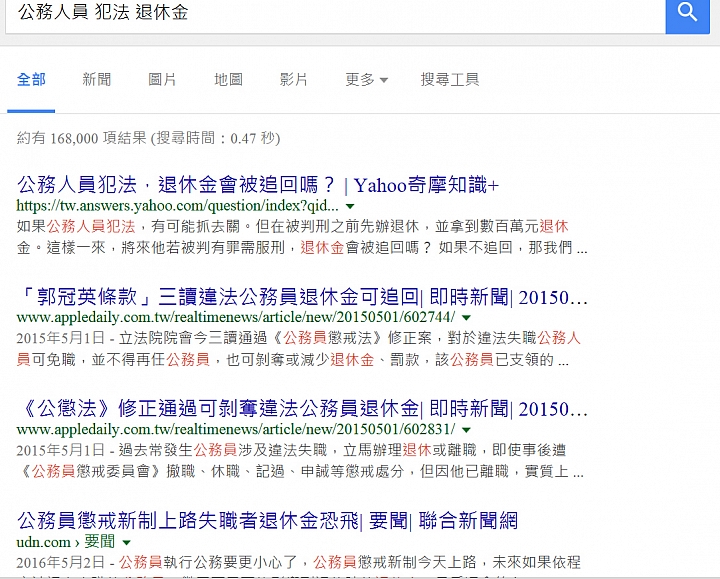Image resolution: width=720 pixels, height=579 pixels.
Task: Open 《公懲法》修正通過 news result
Action: 302,409
